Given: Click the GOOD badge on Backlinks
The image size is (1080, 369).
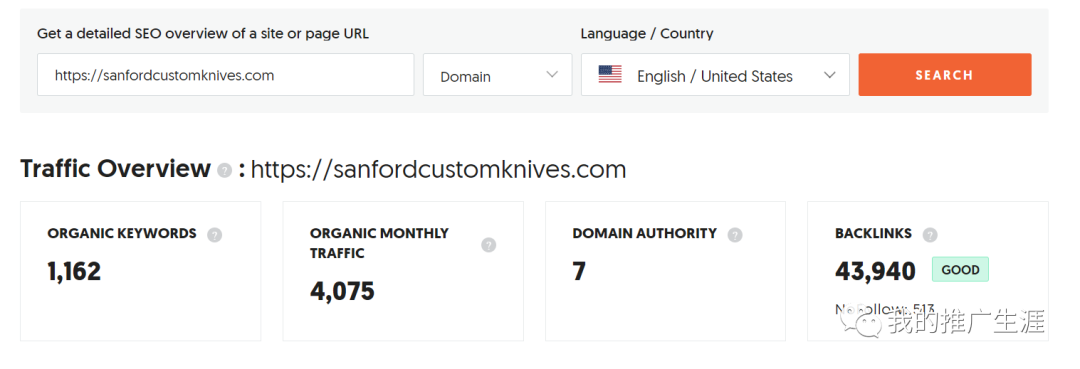Looking at the screenshot, I should (960, 270).
